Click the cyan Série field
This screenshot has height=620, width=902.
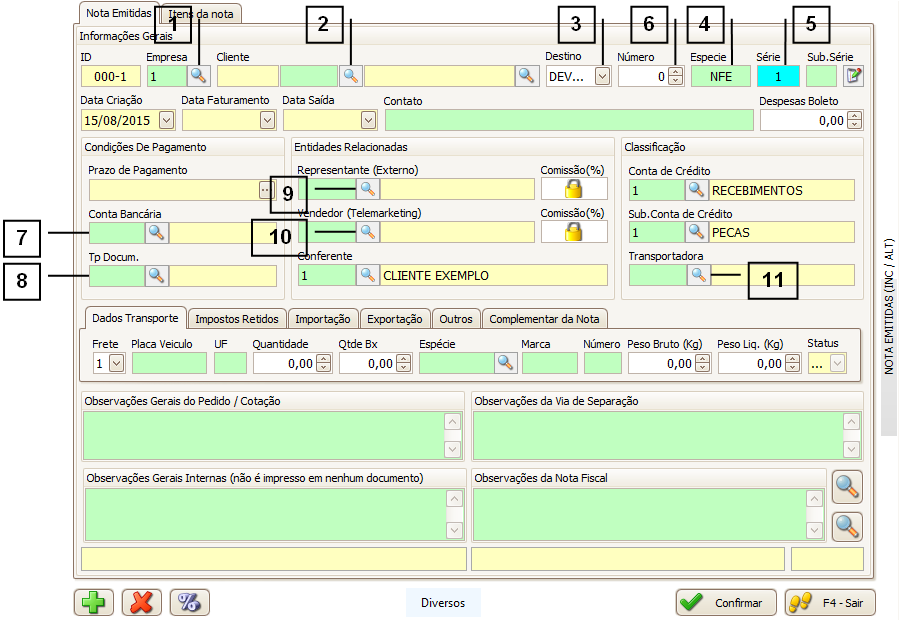[x=778, y=75]
